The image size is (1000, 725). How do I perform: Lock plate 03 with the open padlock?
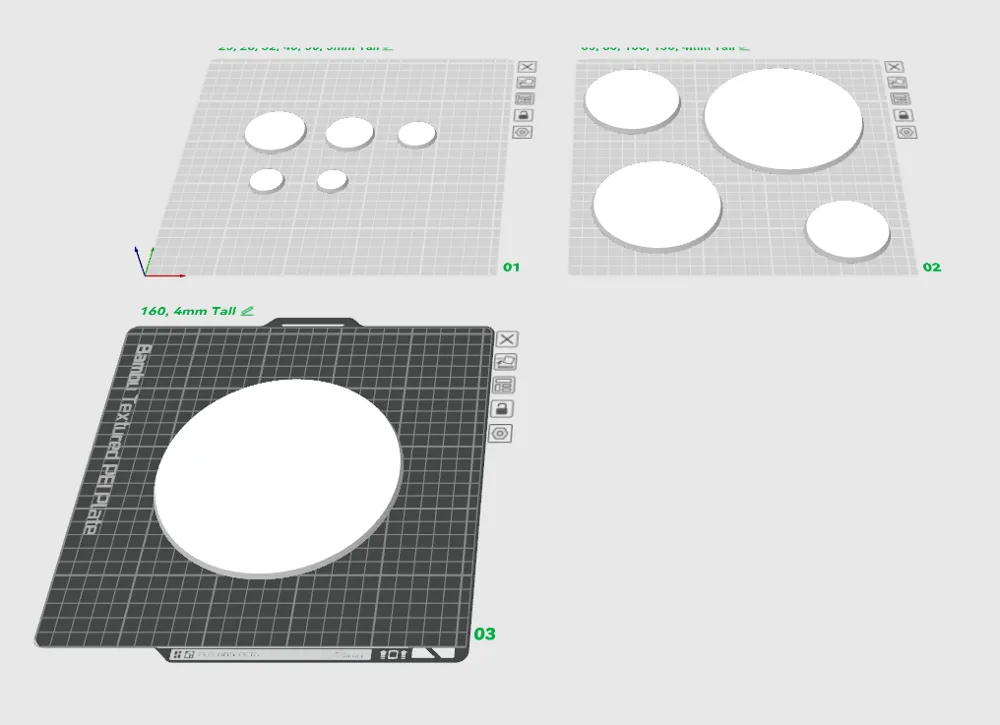point(502,409)
